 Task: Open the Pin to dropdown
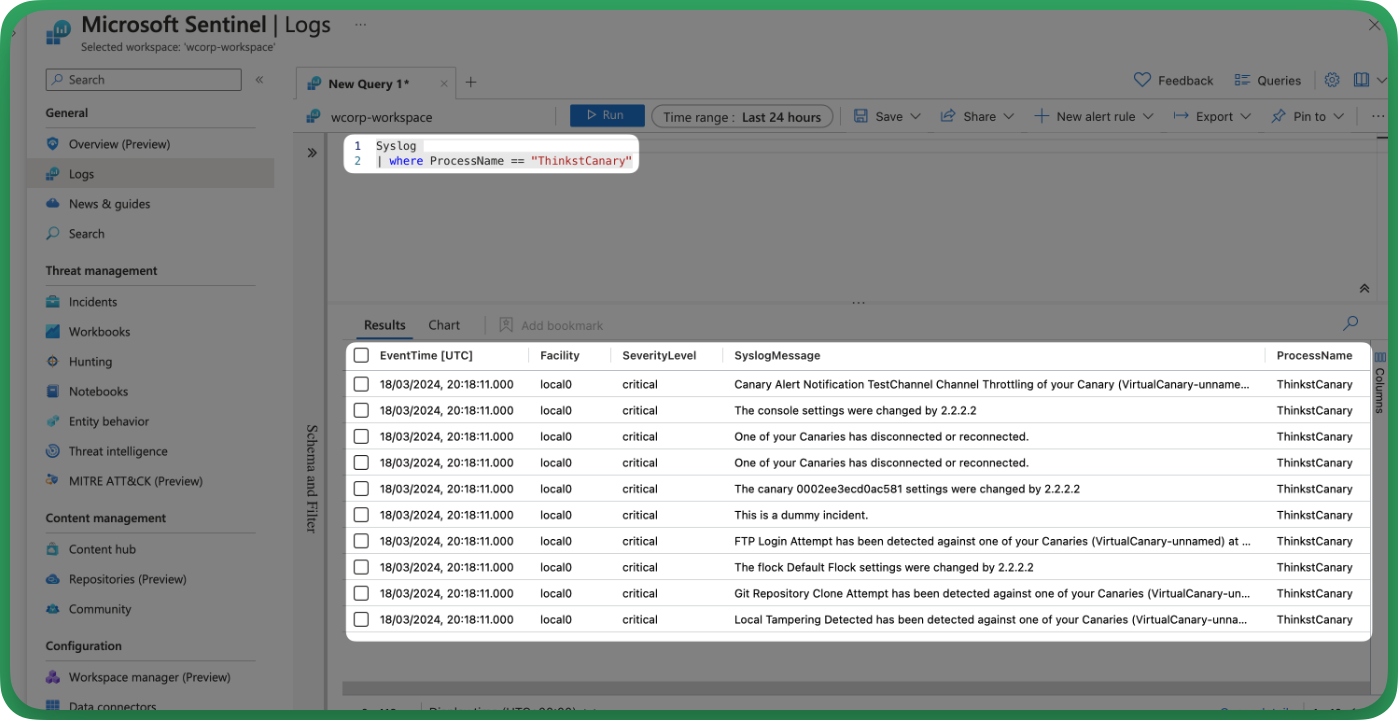(x=1308, y=117)
